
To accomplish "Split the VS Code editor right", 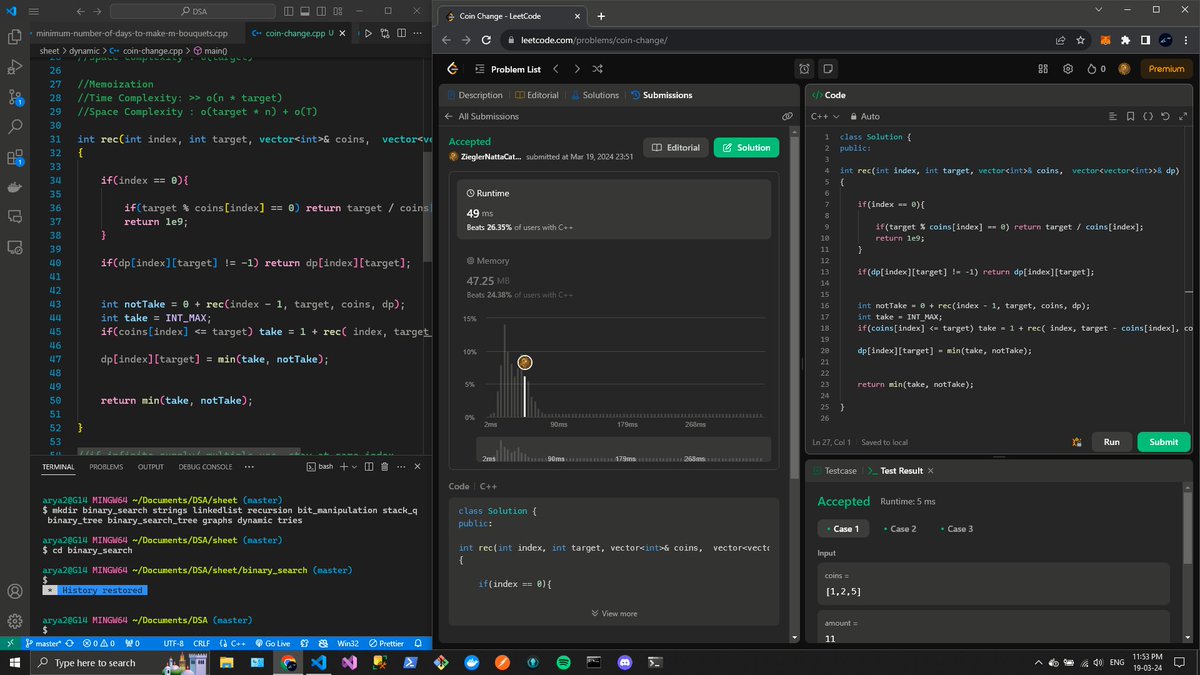I will [403, 32].
